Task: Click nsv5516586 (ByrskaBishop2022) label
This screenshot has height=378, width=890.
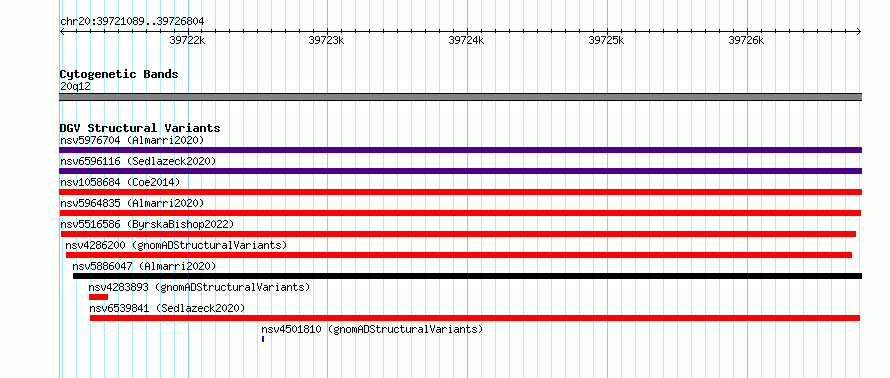Action: (x=147, y=224)
